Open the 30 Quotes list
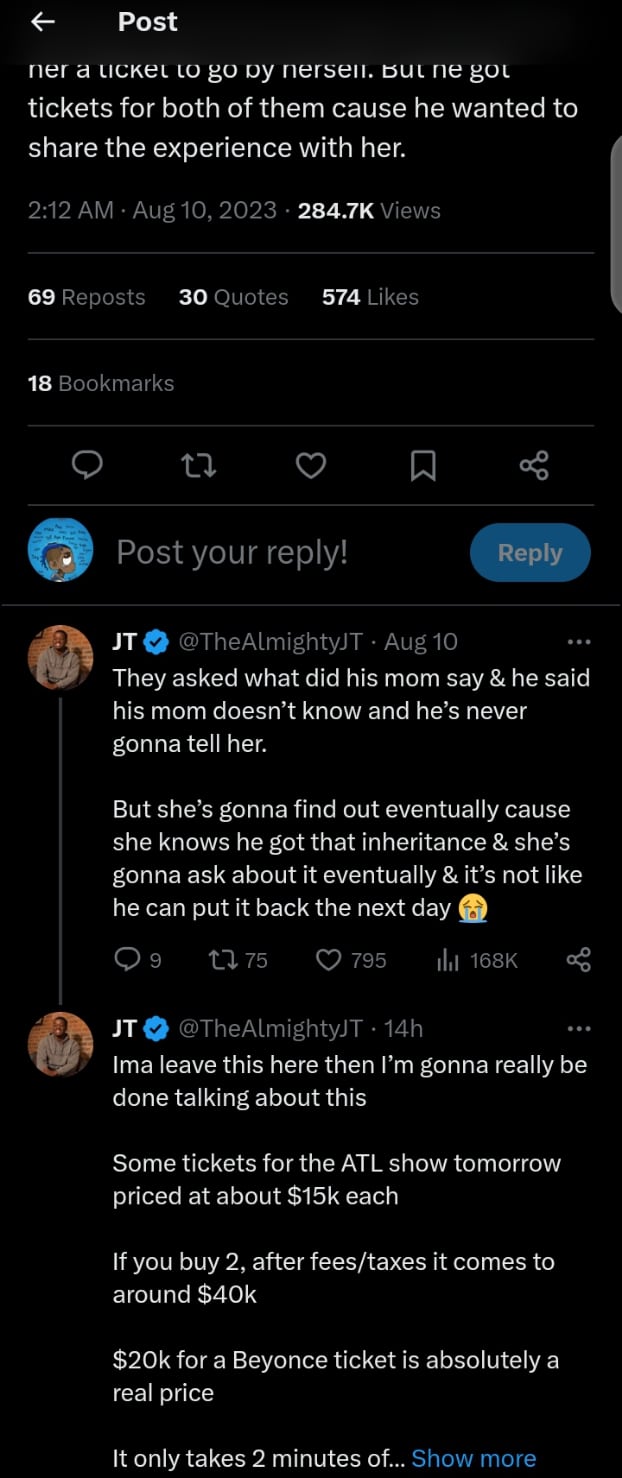The width and height of the screenshot is (622, 1478). tap(233, 297)
